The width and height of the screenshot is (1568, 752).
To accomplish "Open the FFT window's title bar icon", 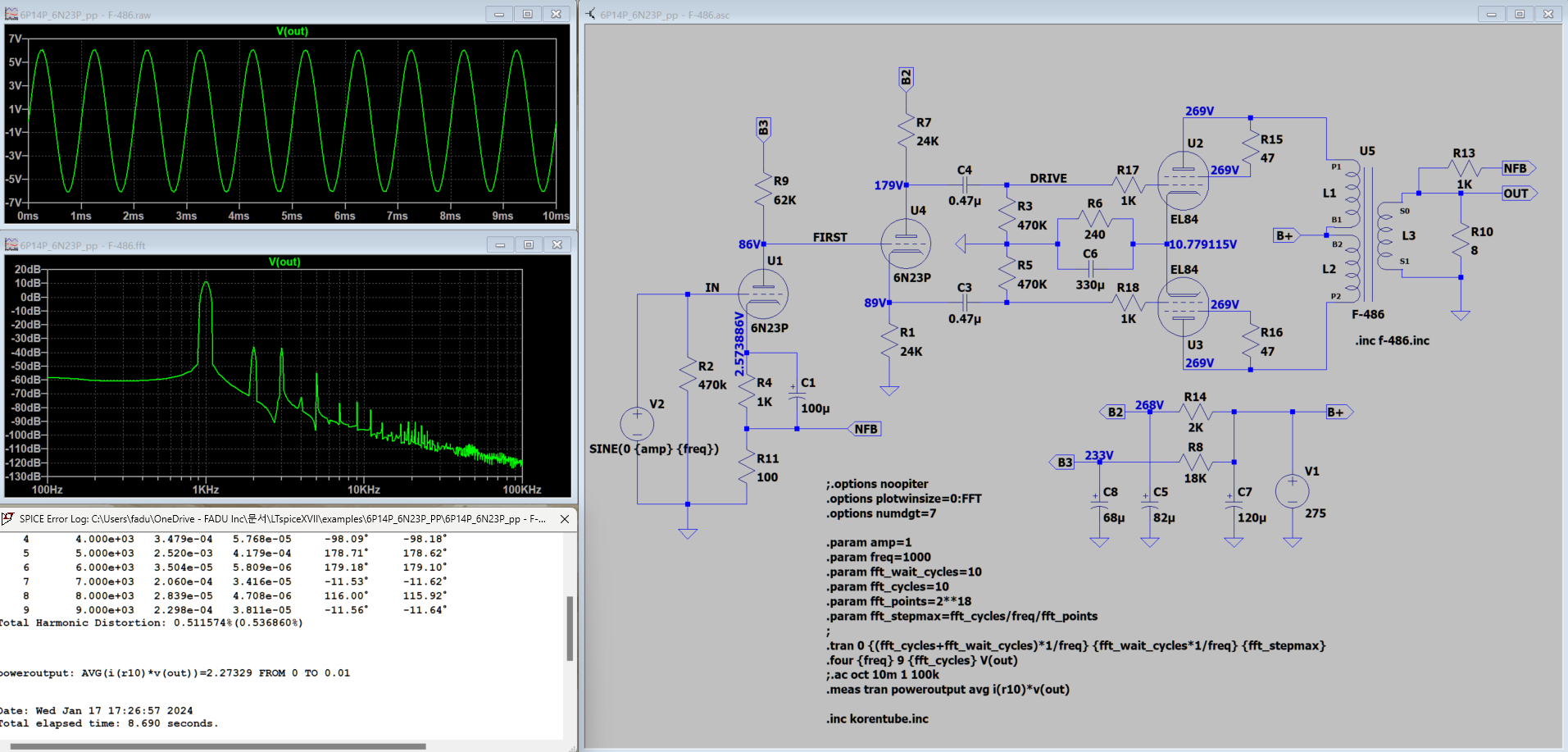I will pyautogui.click(x=11, y=244).
